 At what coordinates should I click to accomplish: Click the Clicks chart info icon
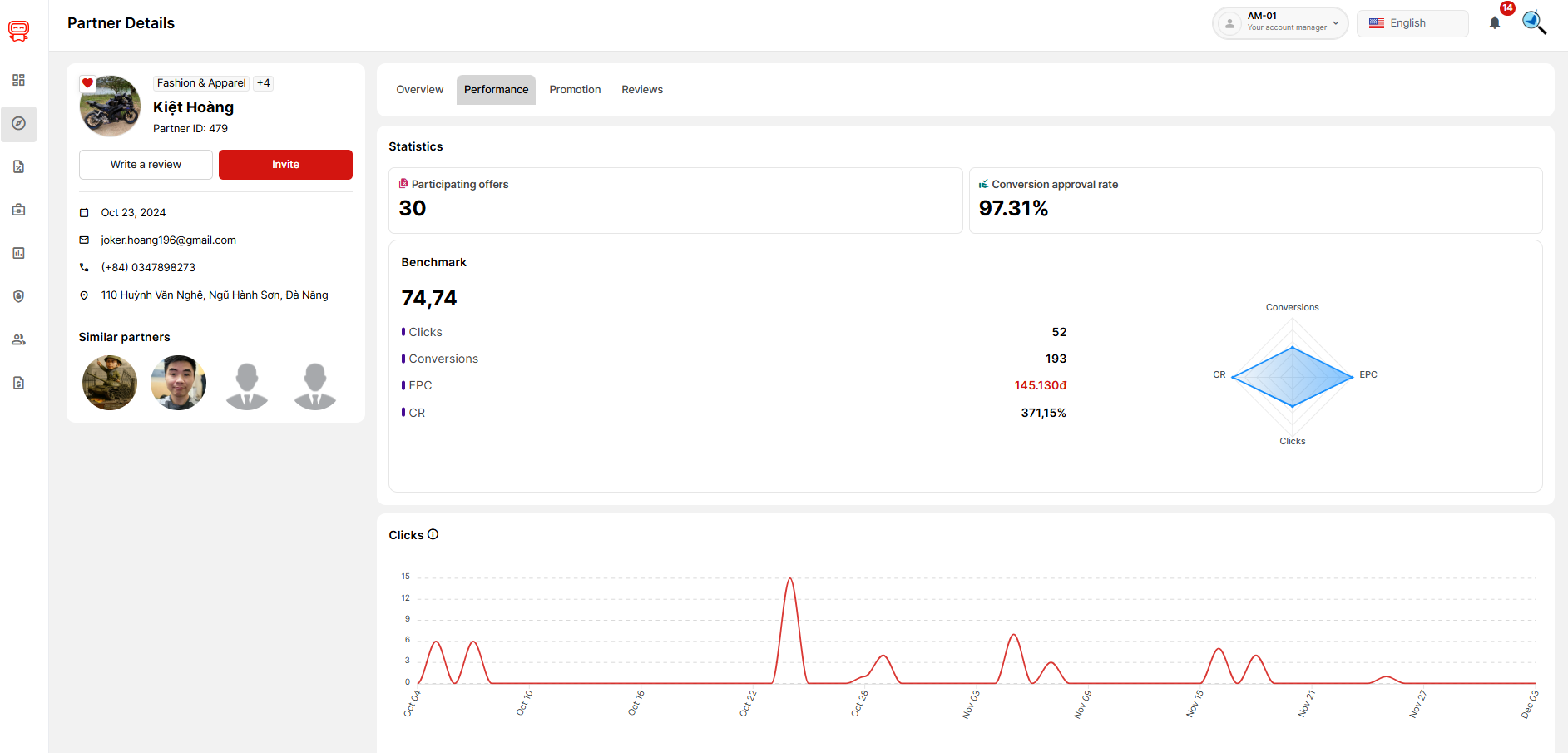(433, 534)
